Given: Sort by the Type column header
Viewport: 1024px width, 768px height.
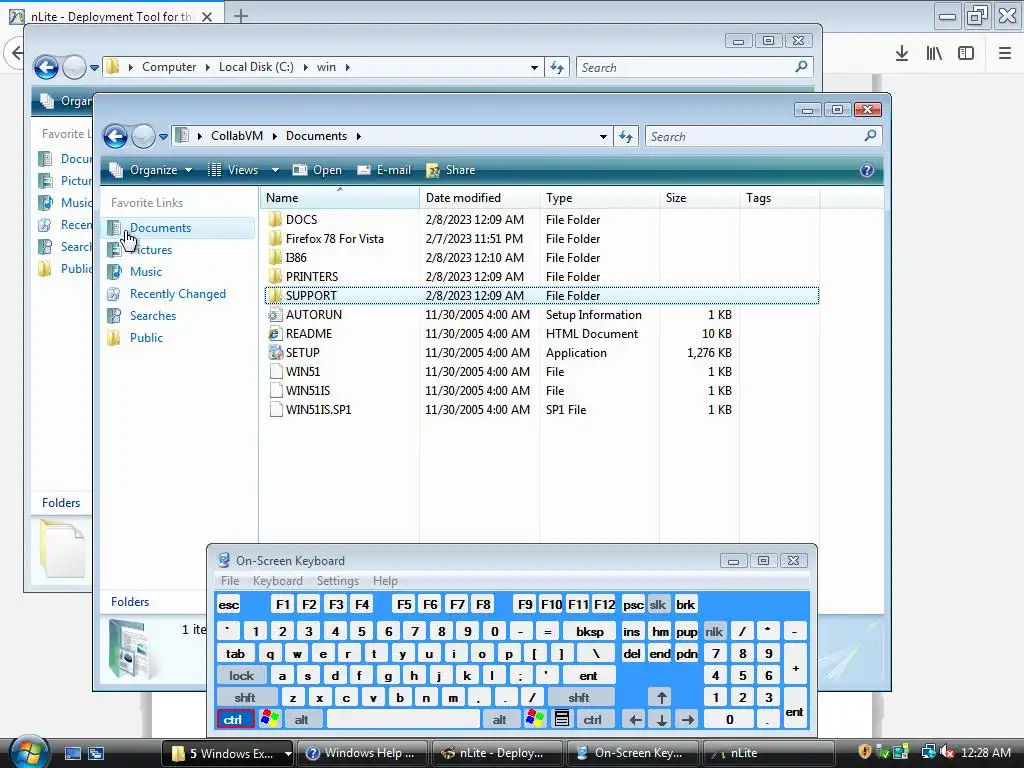Looking at the screenshot, I should (x=600, y=198).
